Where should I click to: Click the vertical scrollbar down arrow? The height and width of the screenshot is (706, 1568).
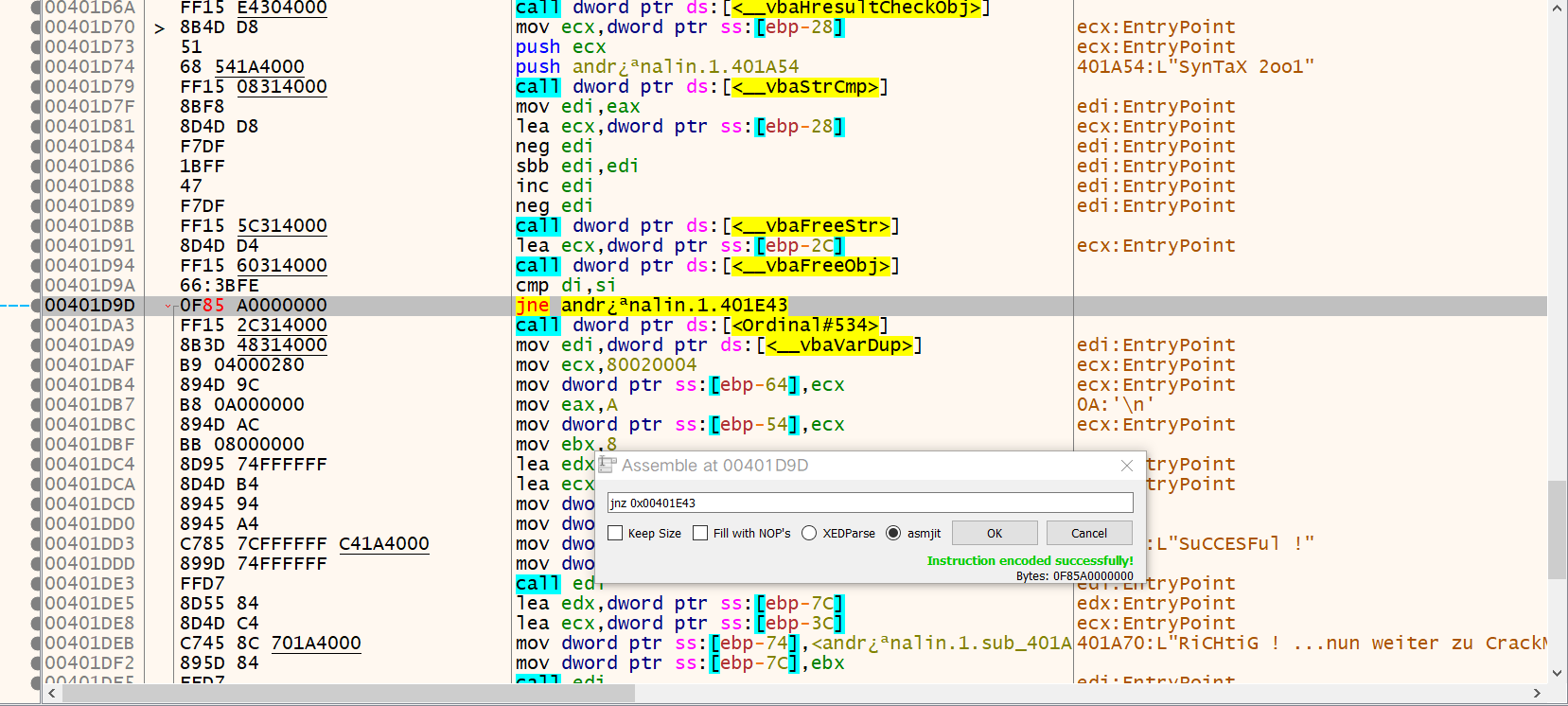coord(1558,674)
